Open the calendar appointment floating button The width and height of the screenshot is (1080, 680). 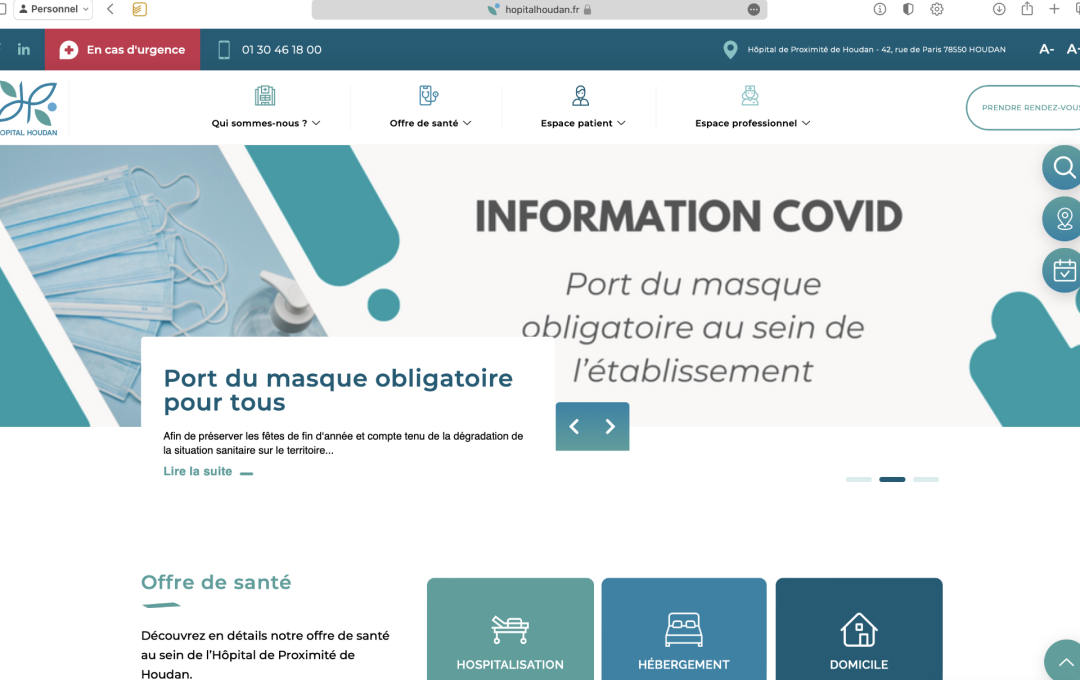(x=1063, y=270)
